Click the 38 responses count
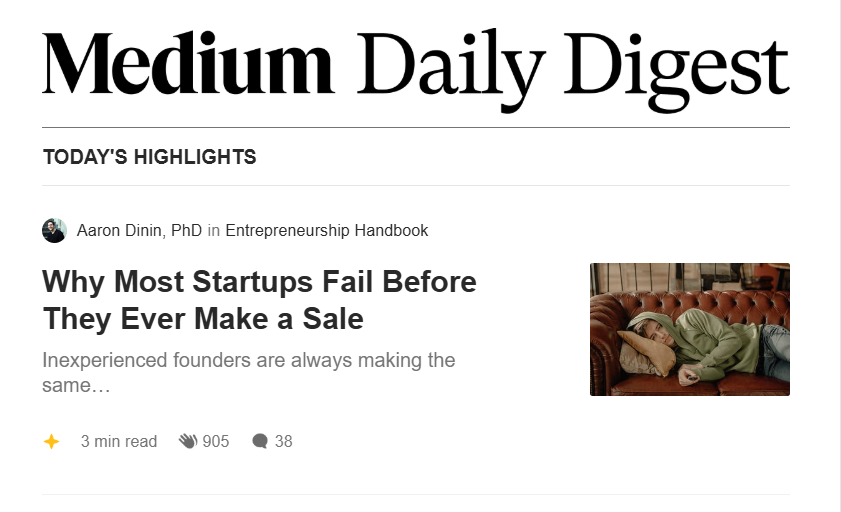This screenshot has width=841, height=512. point(284,441)
